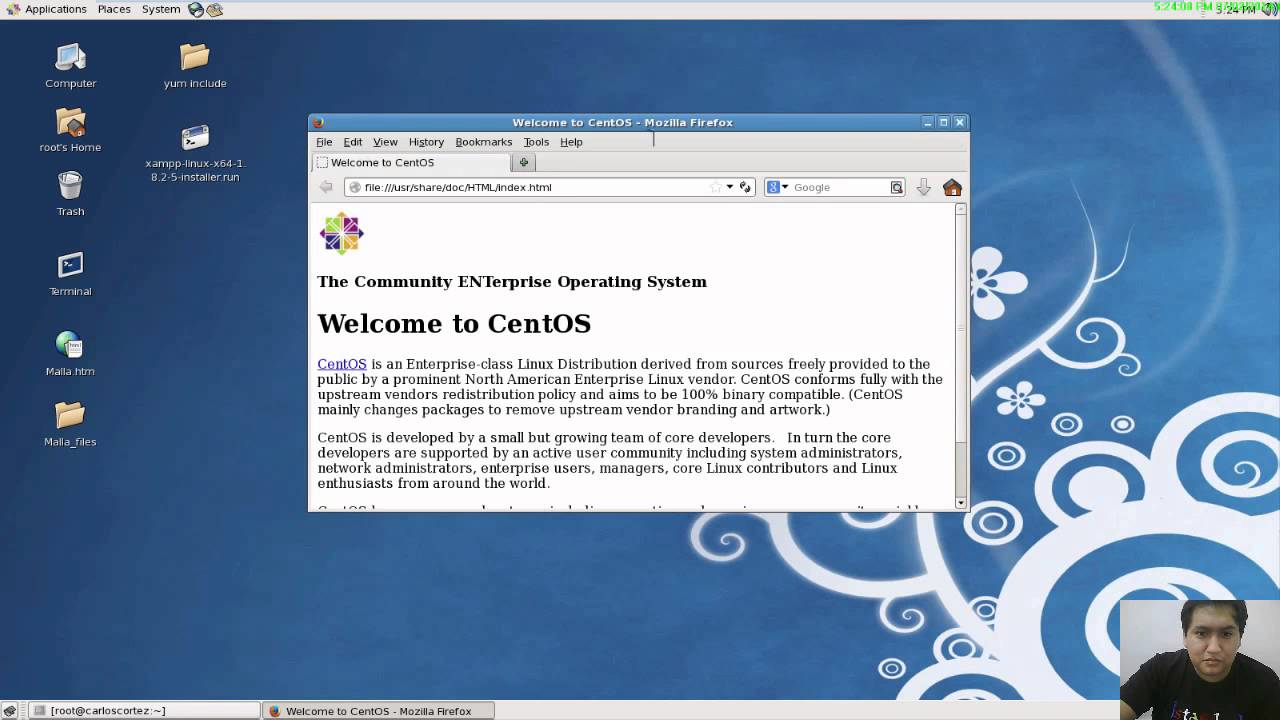The height and width of the screenshot is (720, 1280).
Task: Open the Places menu
Action: point(114,9)
